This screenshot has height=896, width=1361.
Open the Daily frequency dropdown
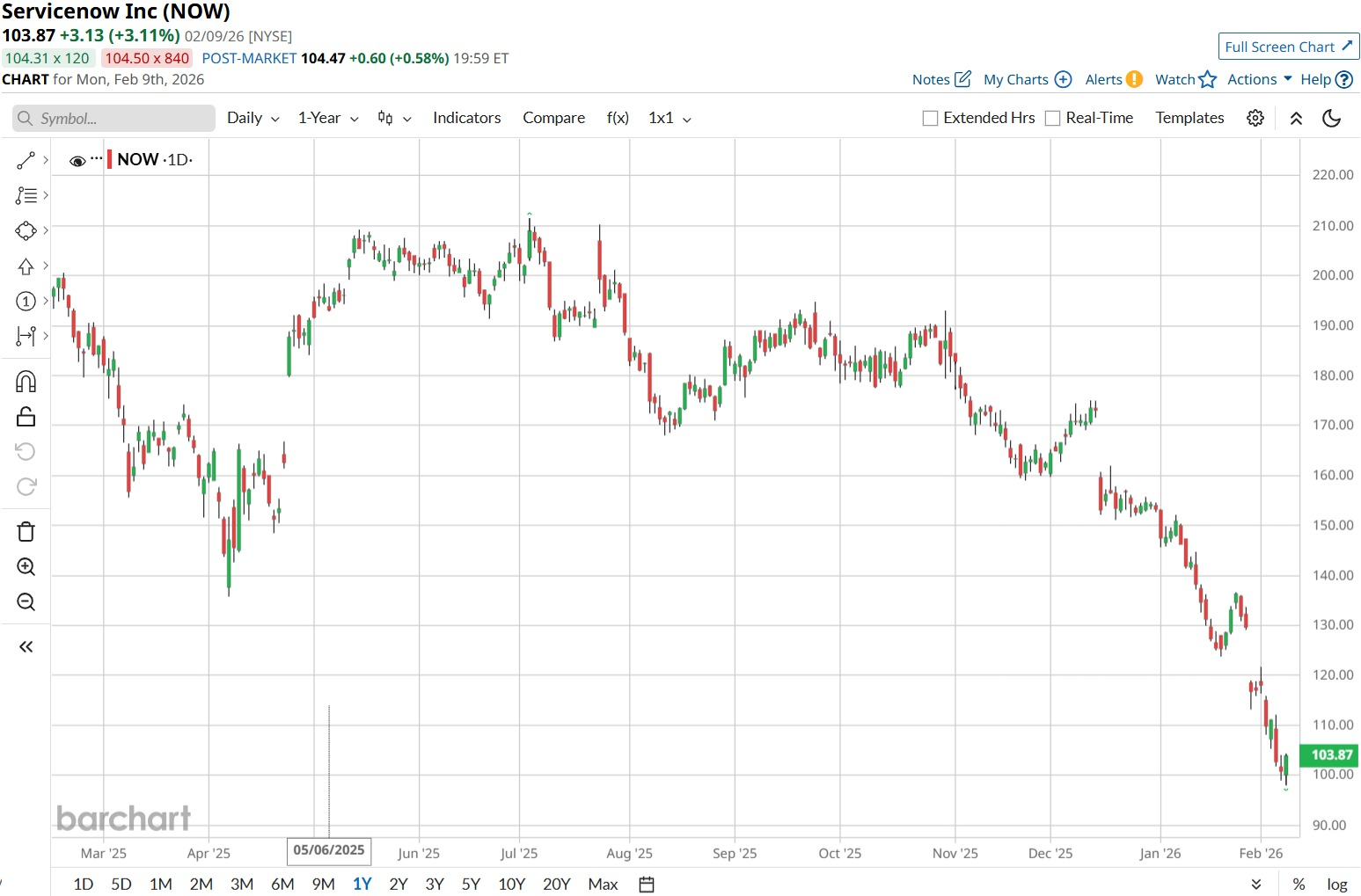pos(253,118)
